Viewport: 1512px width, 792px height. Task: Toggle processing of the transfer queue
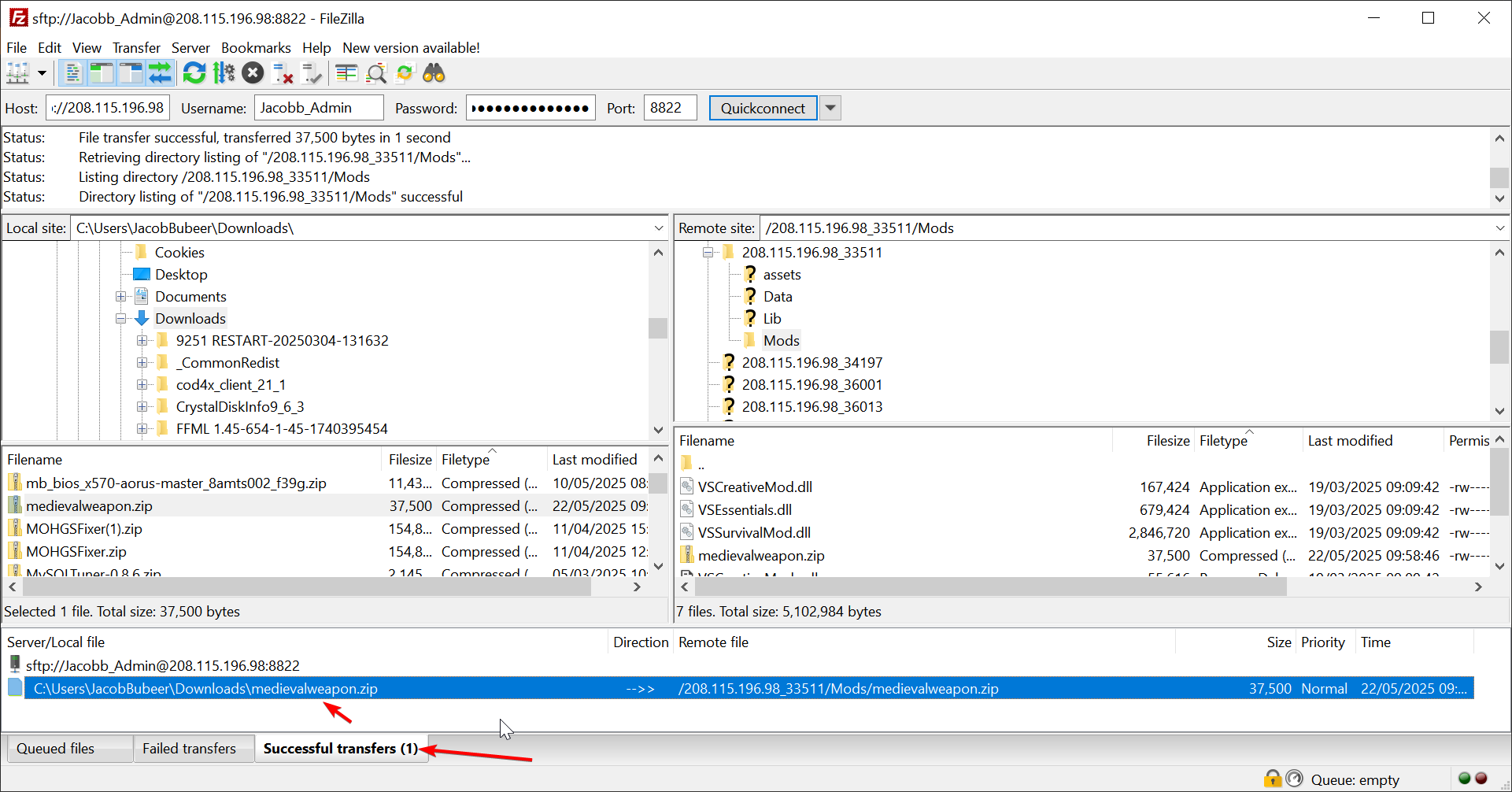click(x=224, y=74)
